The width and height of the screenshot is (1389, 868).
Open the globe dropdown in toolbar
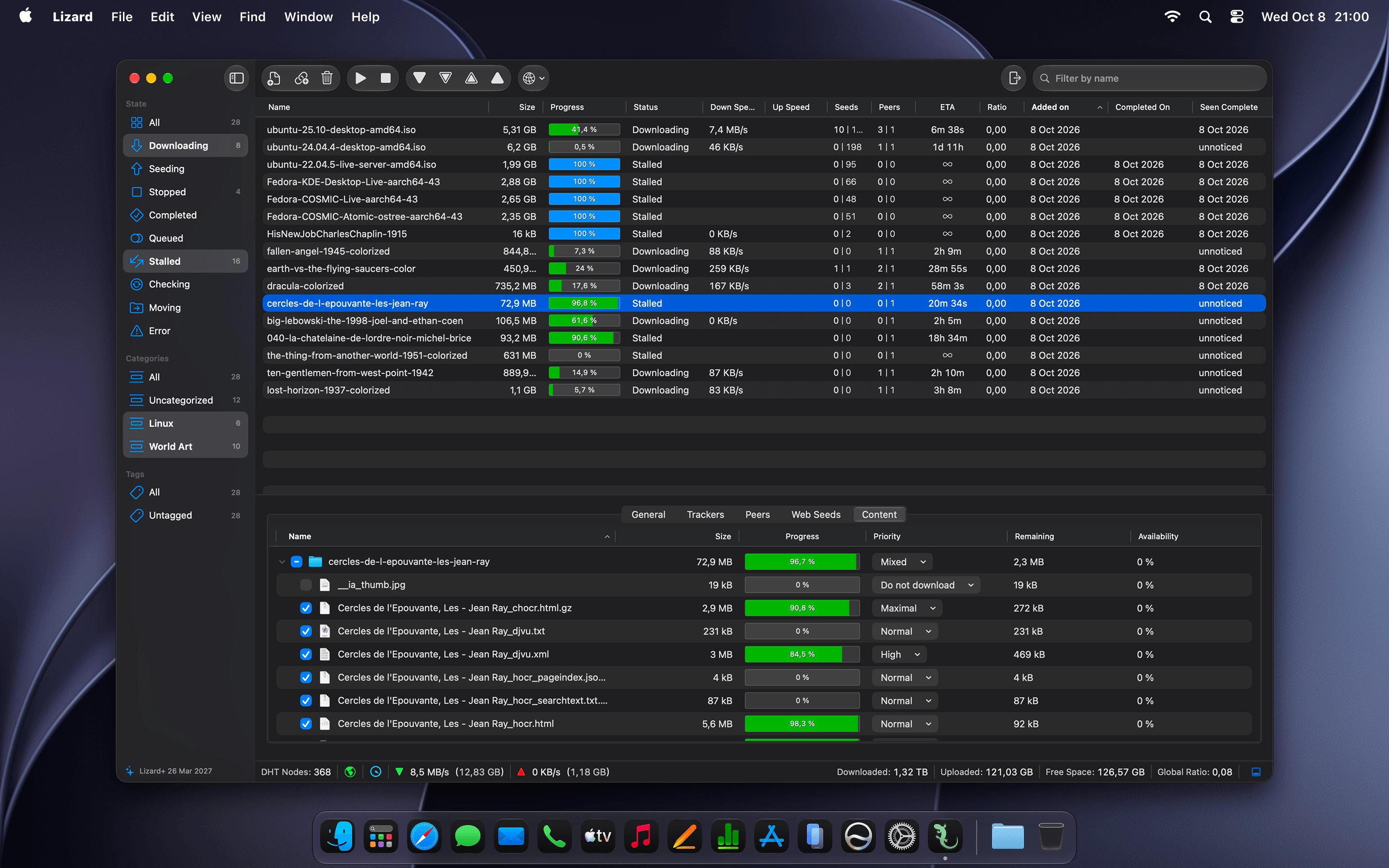(534, 78)
